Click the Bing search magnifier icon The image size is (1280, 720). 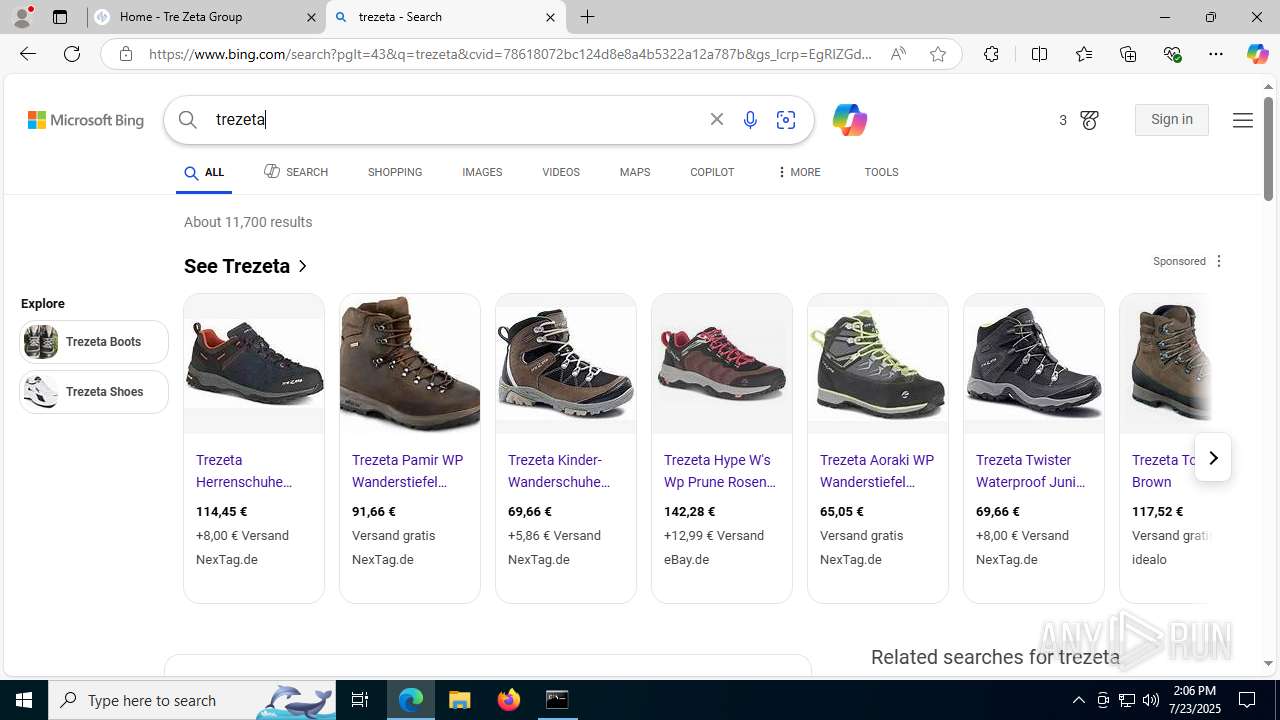point(188,120)
